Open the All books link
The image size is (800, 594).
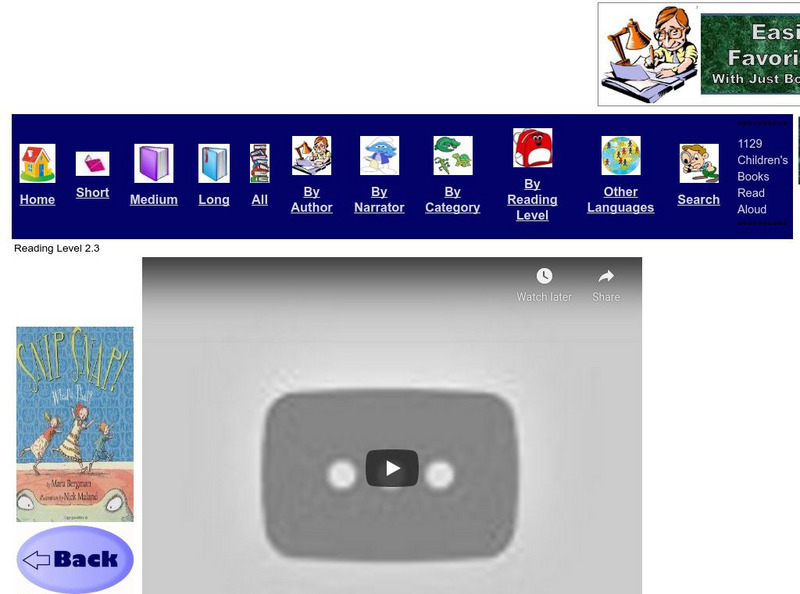(260, 200)
